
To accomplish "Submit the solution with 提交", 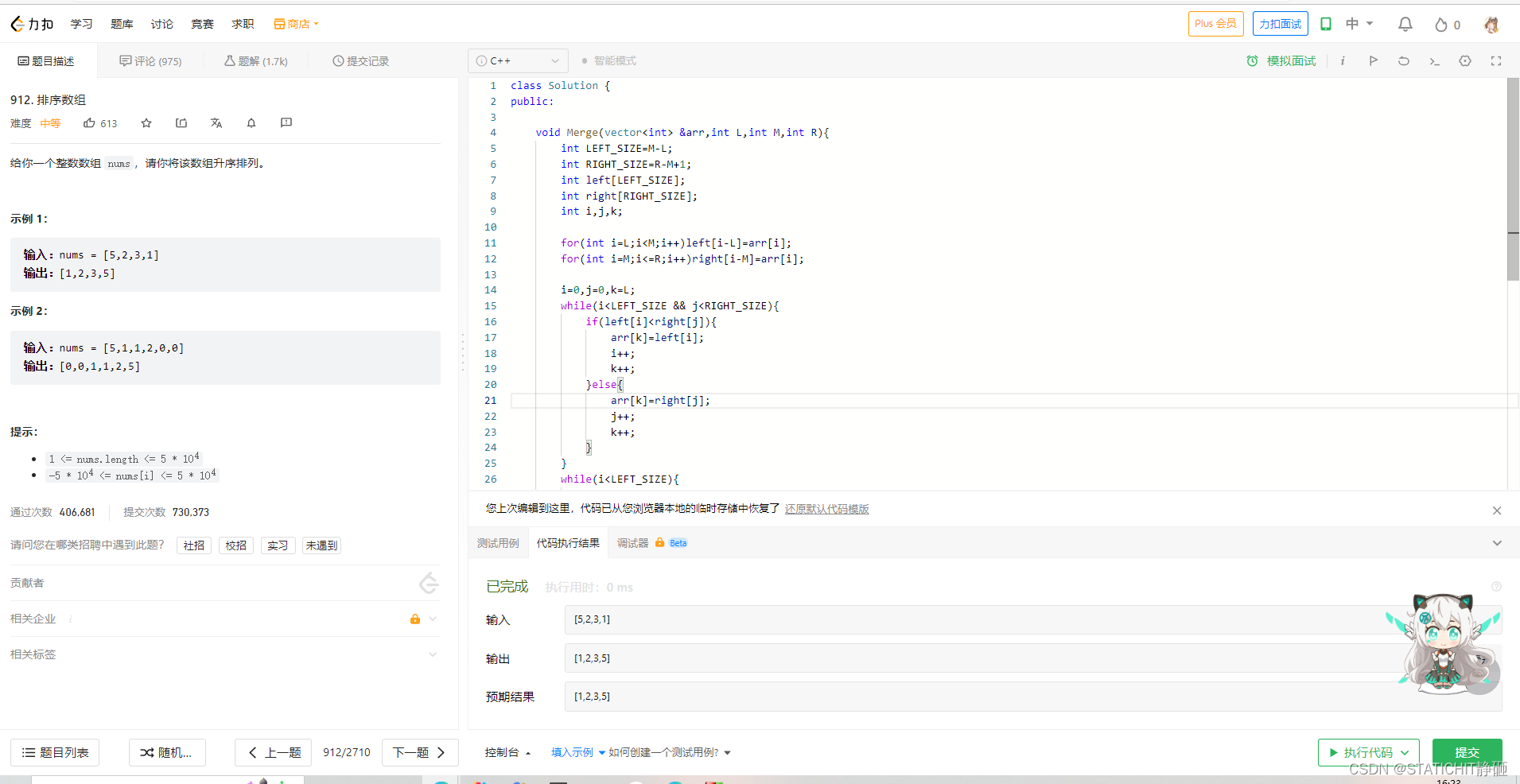I will click(x=1468, y=752).
